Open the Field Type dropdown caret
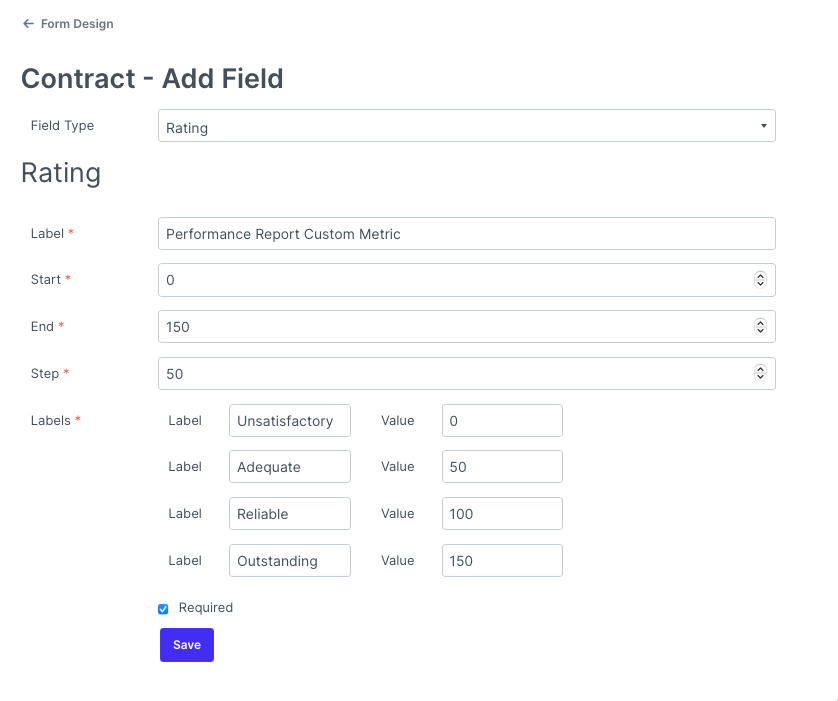The width and height of the screenshot is (838, 701). (x=764, y=125)
